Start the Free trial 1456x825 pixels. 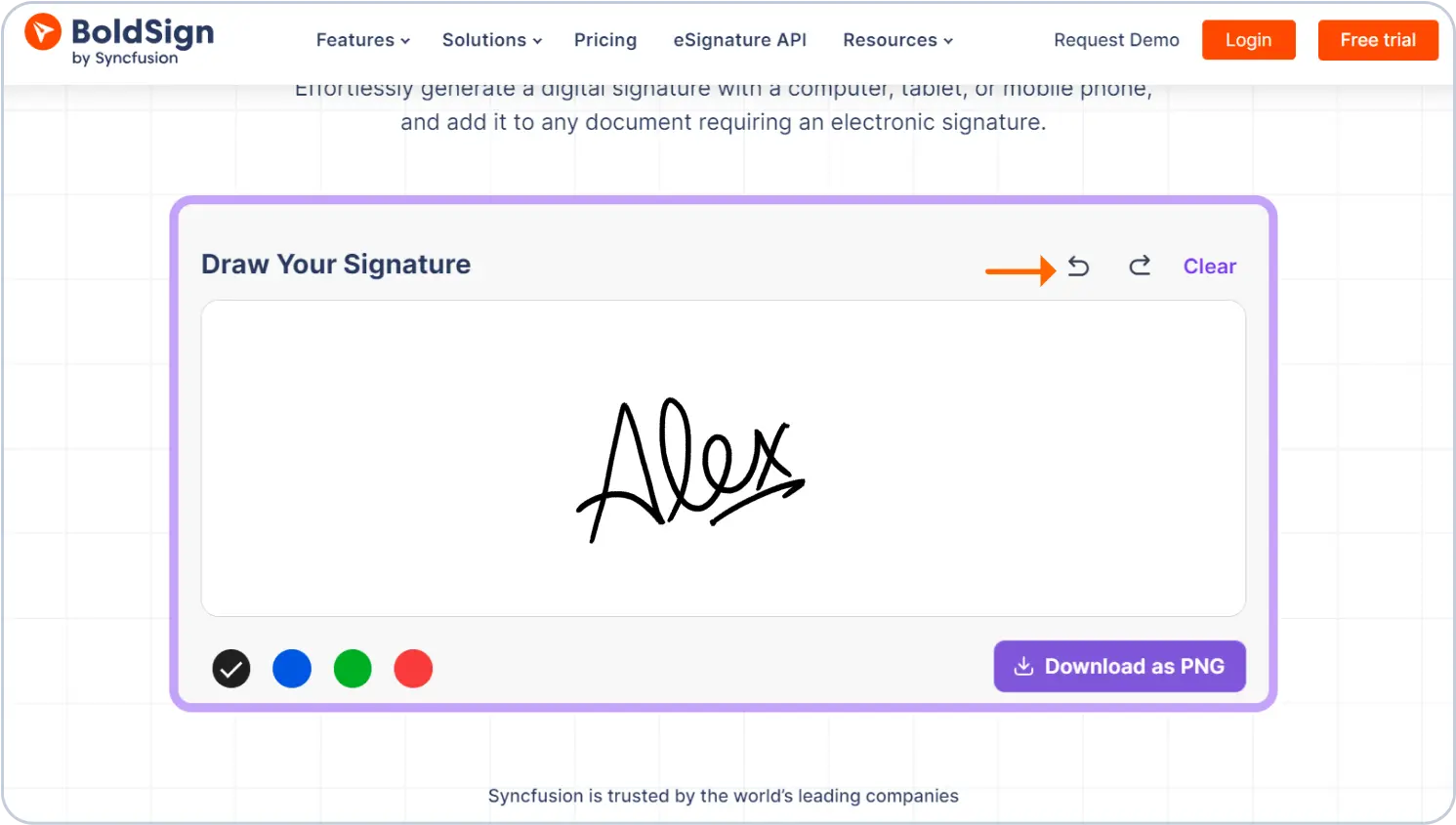1378,40
